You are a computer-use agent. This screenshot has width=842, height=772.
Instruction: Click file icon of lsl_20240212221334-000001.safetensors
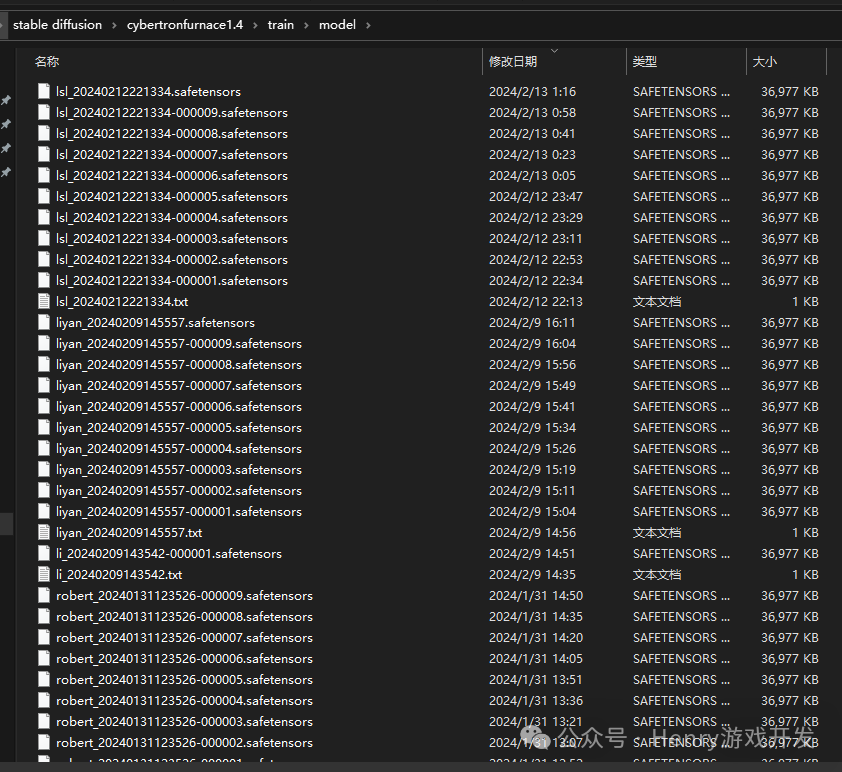point(43,280)
